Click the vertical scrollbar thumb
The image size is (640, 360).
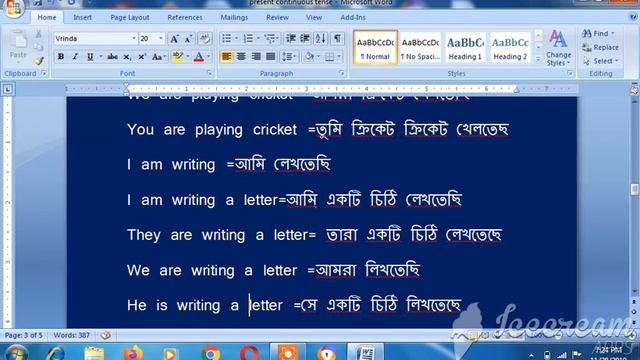point(634,189)
